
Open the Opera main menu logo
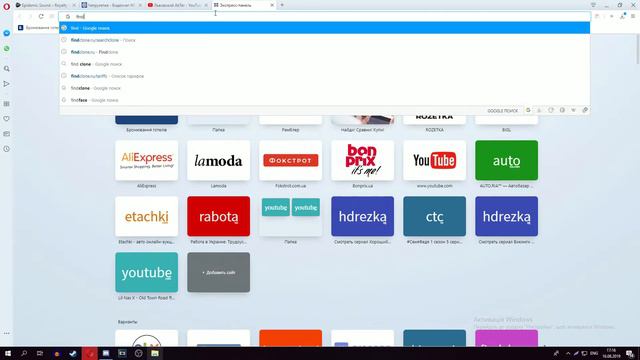tap(6, 6)
